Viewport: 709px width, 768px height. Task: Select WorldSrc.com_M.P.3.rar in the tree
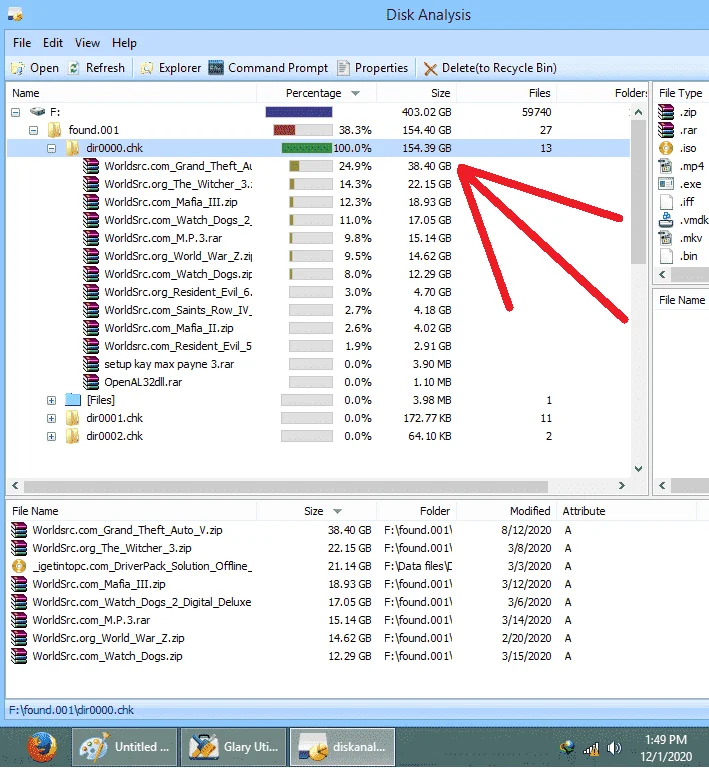163,238
